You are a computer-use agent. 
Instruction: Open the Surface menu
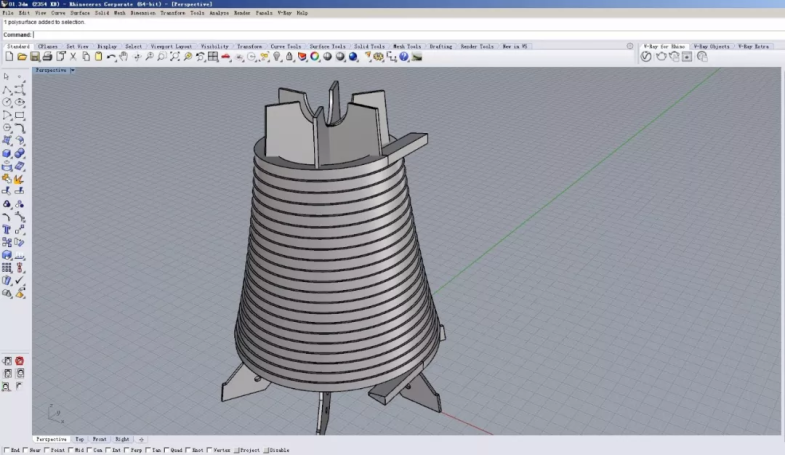[x=80, y=13]
